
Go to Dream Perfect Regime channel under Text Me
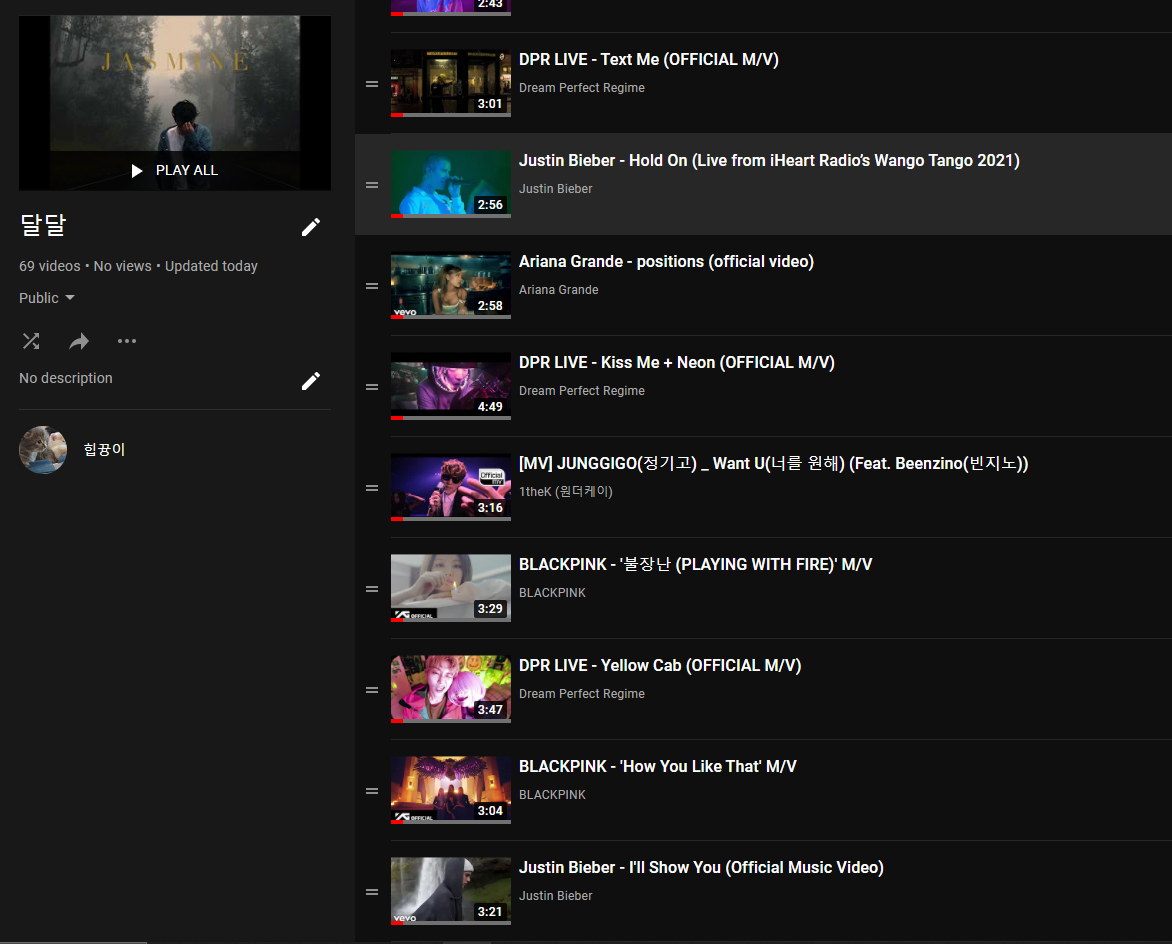[x=581, y=88]
